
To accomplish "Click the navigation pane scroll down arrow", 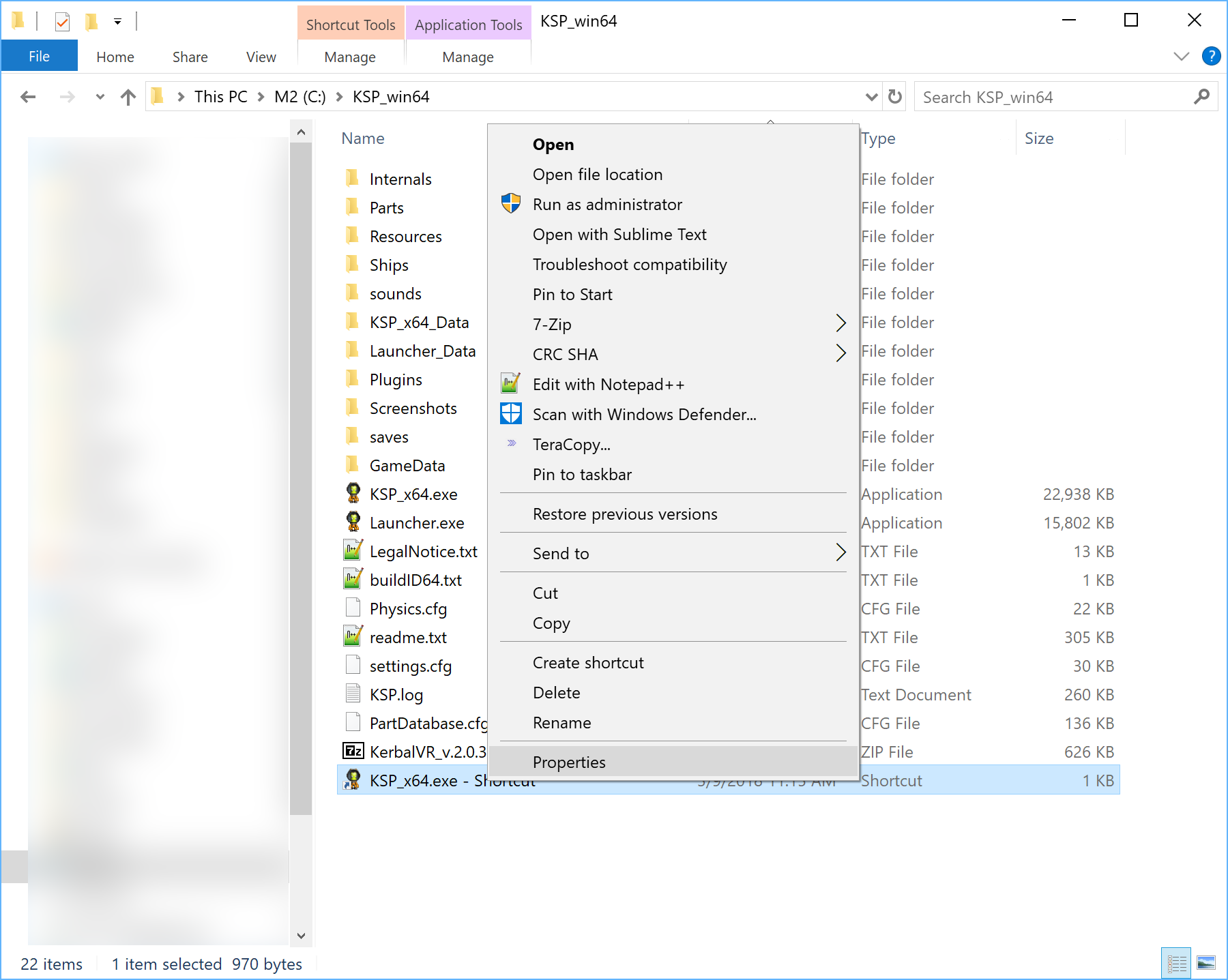I will point(301,936).
